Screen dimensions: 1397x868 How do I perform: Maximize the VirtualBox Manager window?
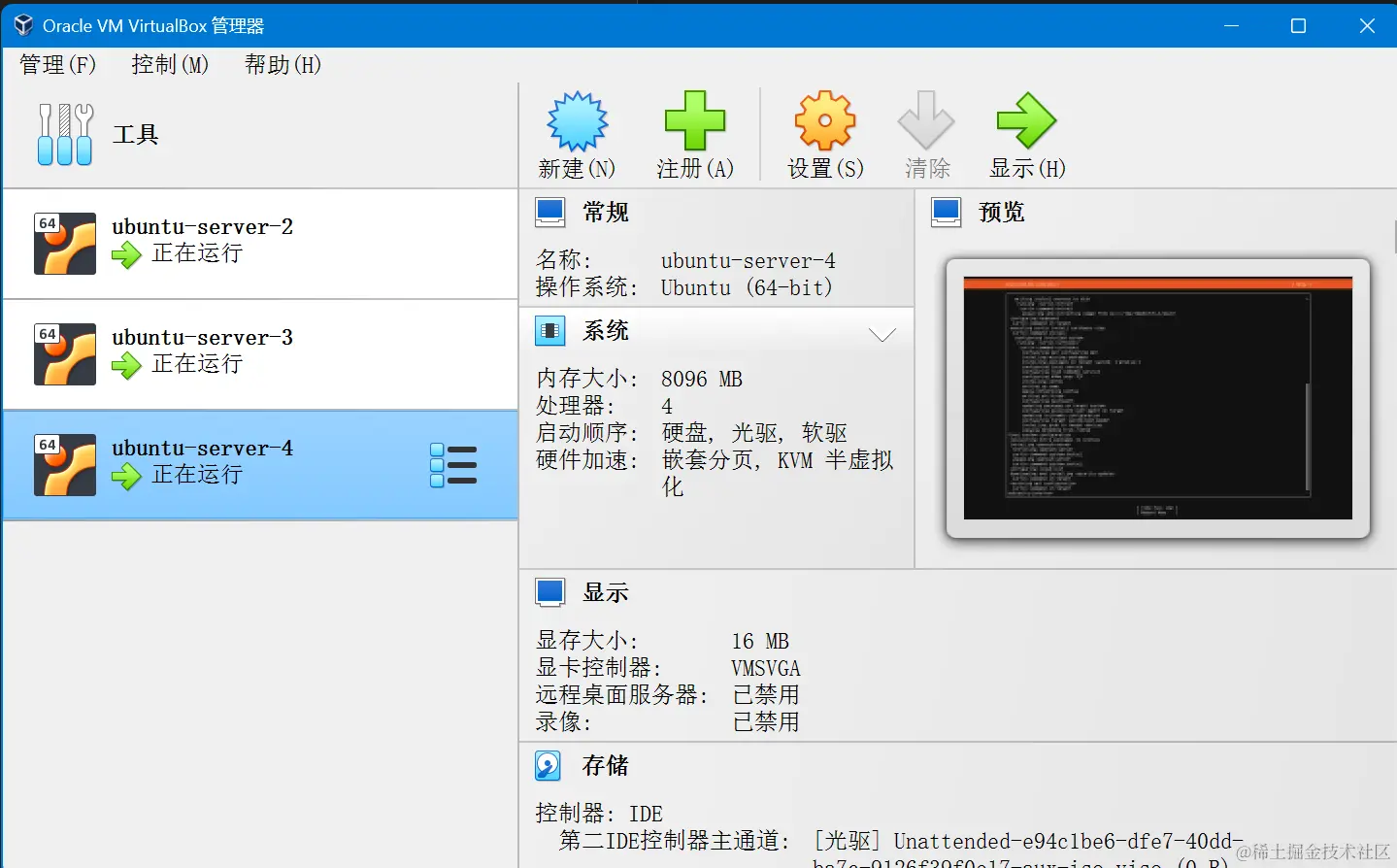pos(1298,25)
